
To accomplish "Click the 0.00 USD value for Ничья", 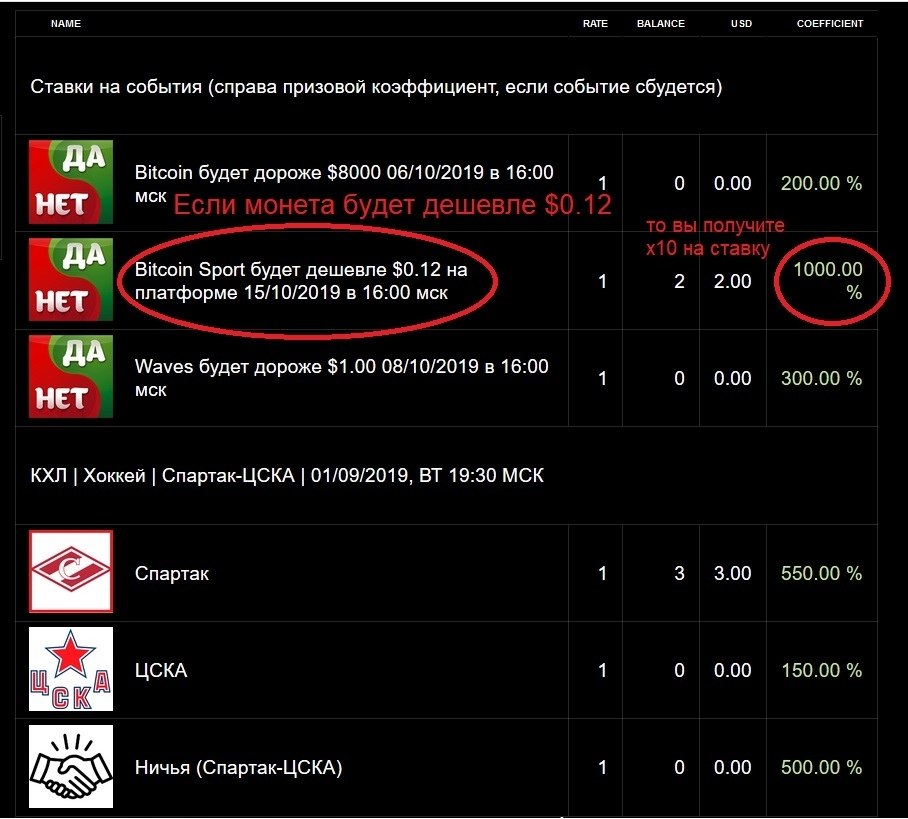I will (x=733, y=767).
